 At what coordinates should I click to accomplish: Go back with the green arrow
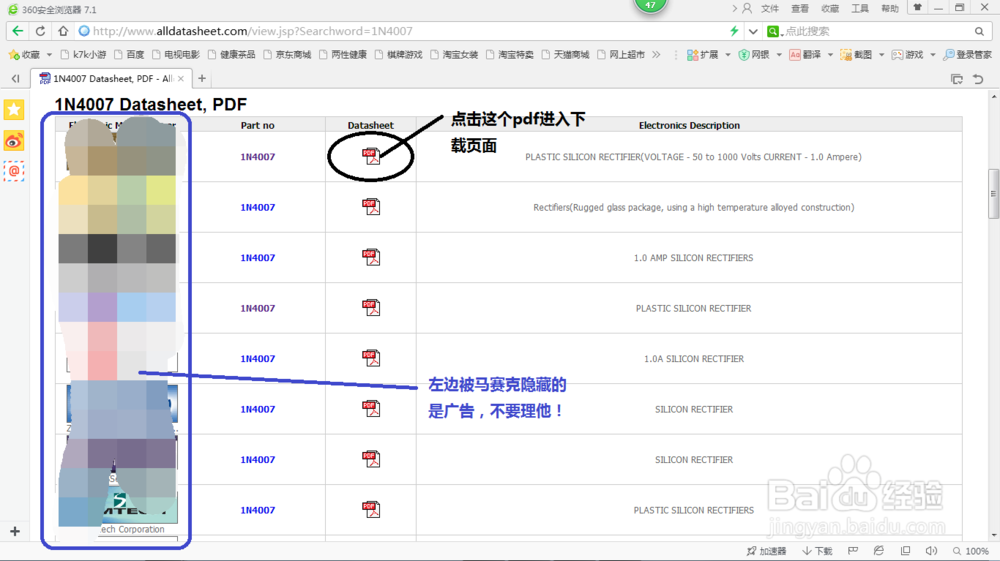point(18,31)
